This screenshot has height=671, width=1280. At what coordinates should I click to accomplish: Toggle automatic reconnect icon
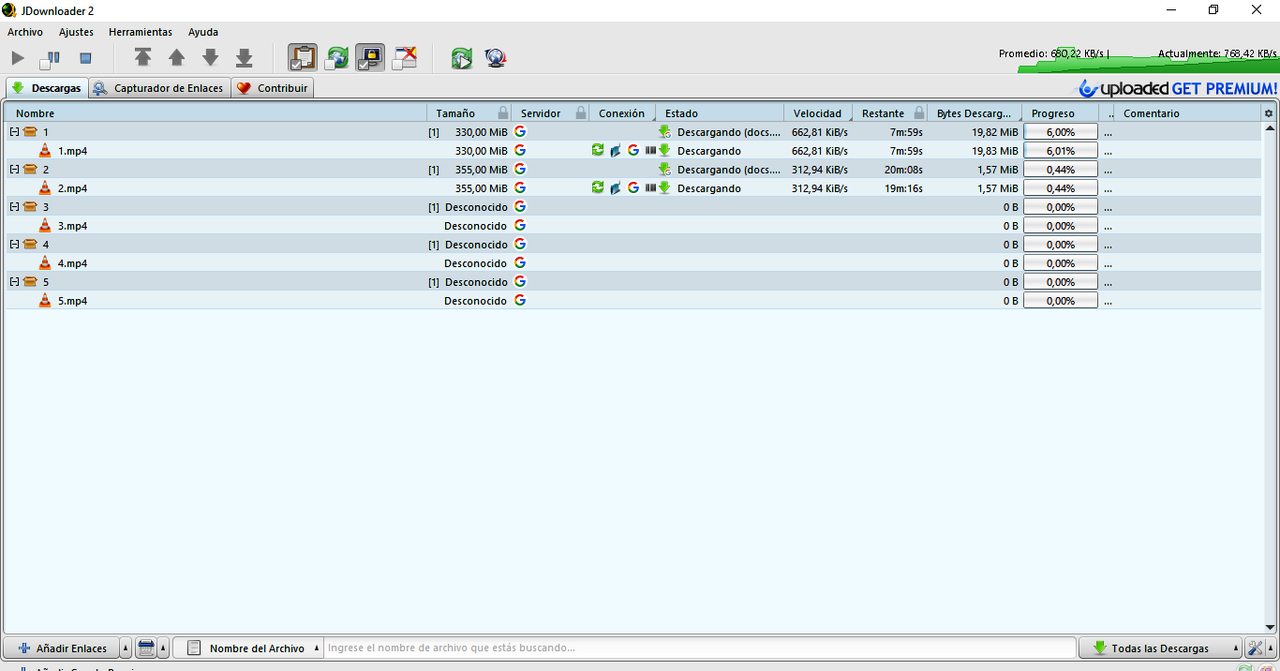(337, 58)
